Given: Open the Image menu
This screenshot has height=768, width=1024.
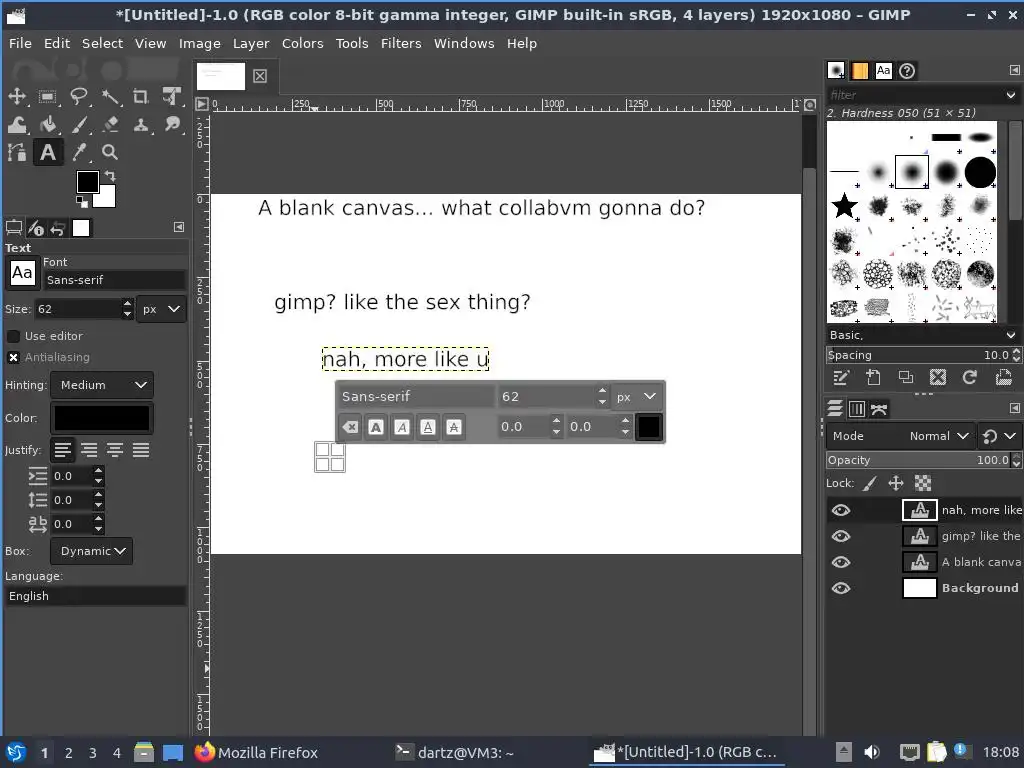Looking at the screenshot, I should coord(199,43).
